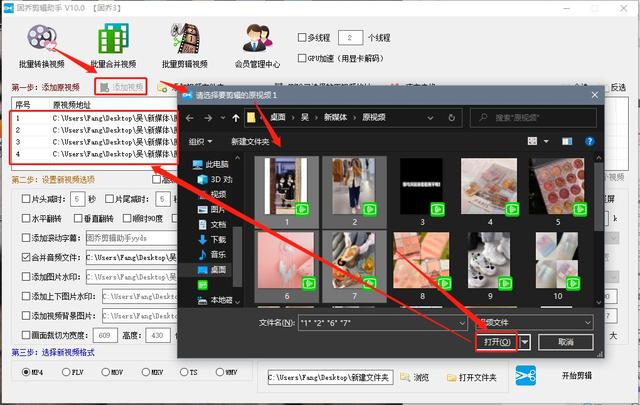Enable the 垂直翻转 checkbox
This screenshot has width=640, height=405.
pyautogui.click(x=78, y=218)
